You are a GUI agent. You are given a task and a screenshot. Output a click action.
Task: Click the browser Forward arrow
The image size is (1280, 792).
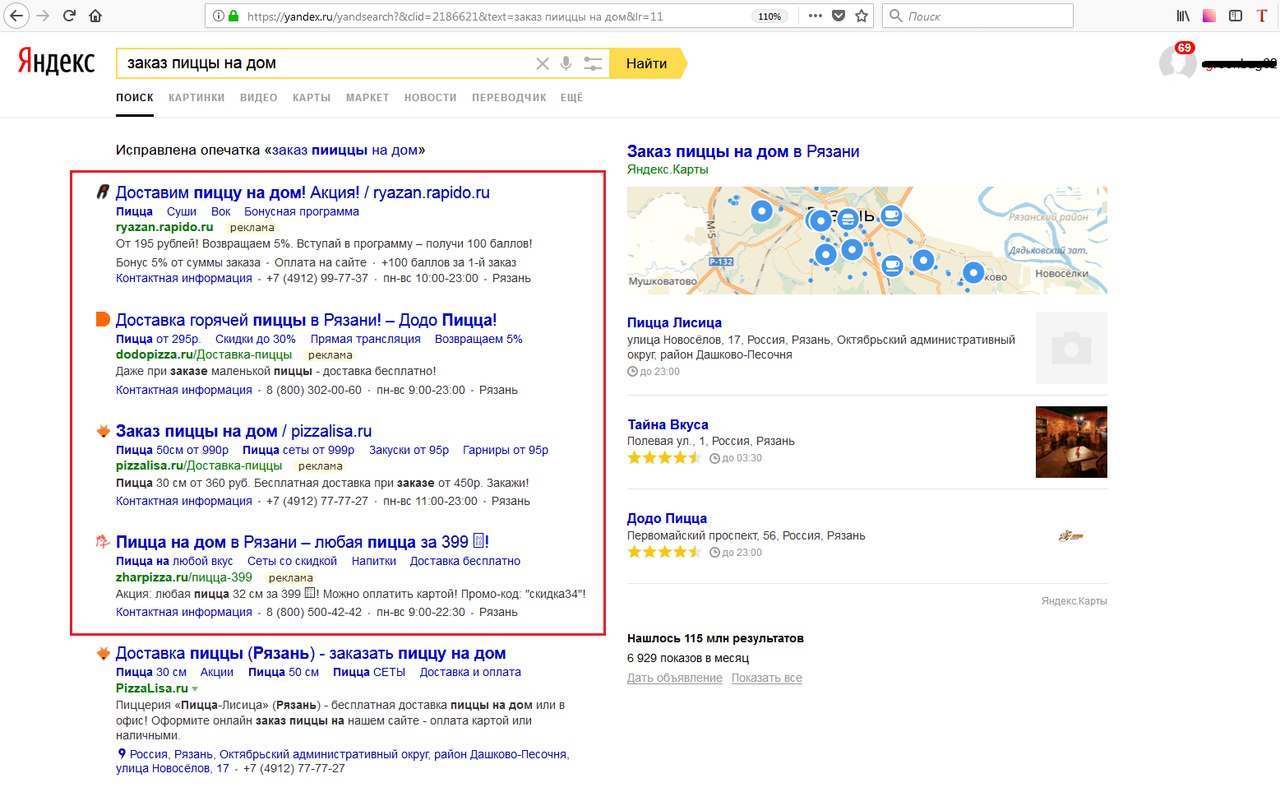tap(42, 16)
